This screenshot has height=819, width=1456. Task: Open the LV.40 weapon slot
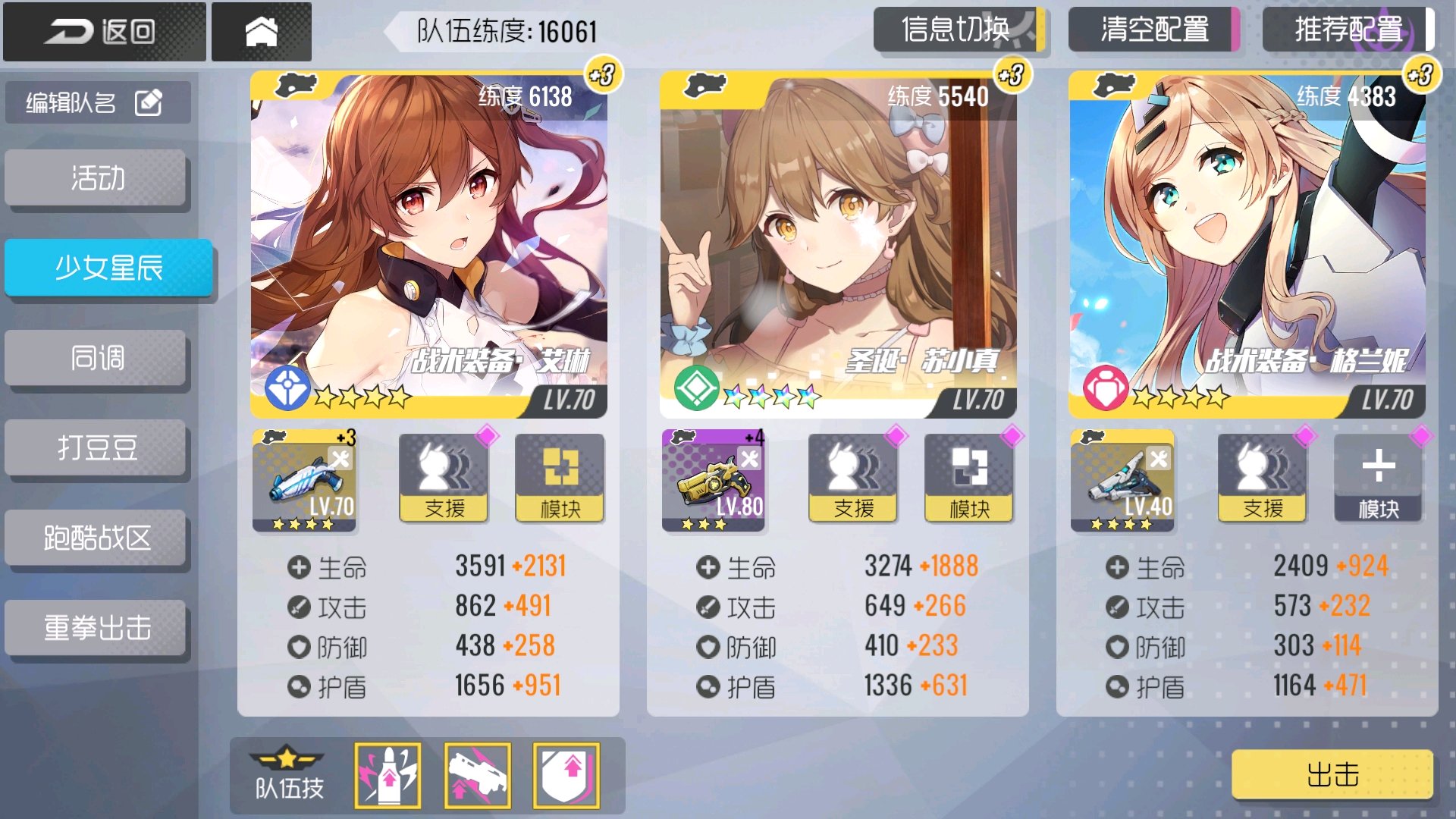(1122, 480)
